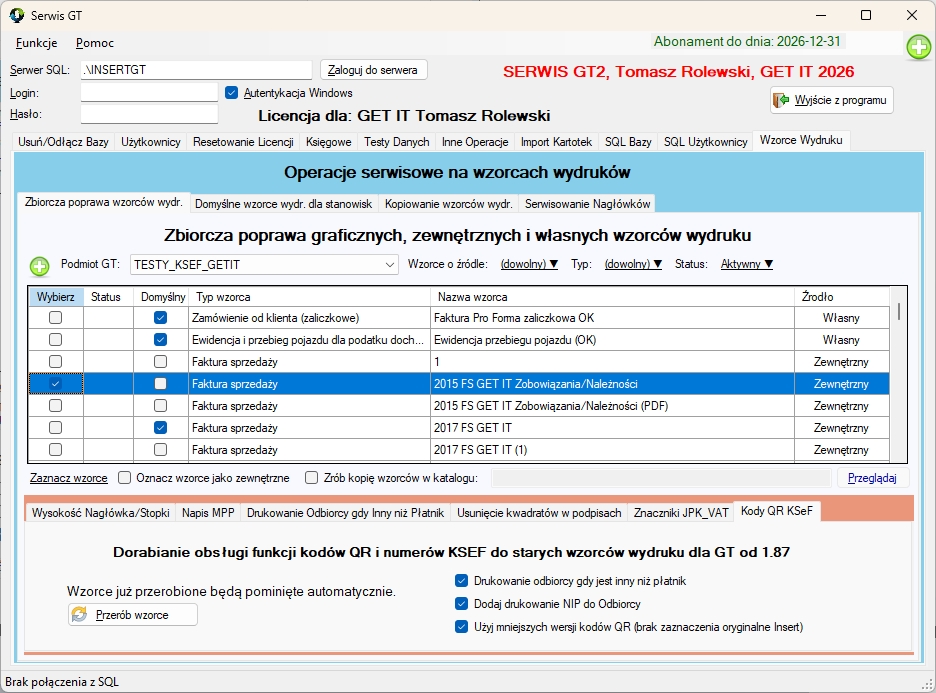This screenshot has width=936, height=693.
Task: Expand Wzorce o źródle (dowolny) dropdown
Action: 529,265
